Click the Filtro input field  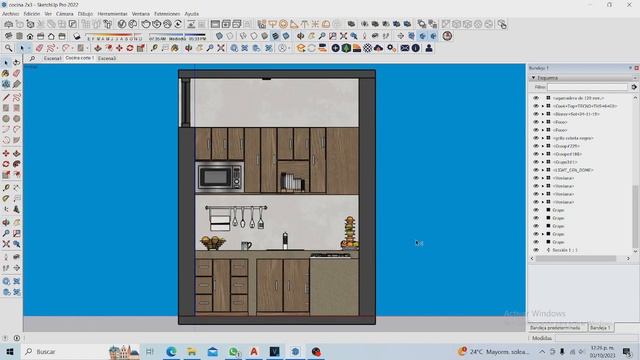point(587,87)
